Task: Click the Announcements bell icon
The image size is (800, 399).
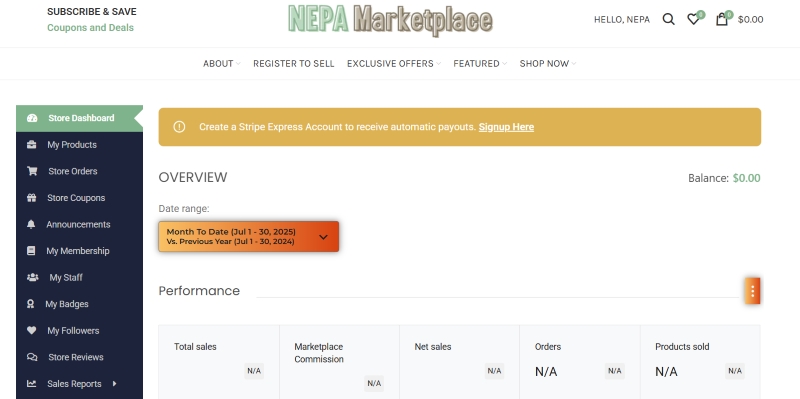Action: click(x=31, y=225)
